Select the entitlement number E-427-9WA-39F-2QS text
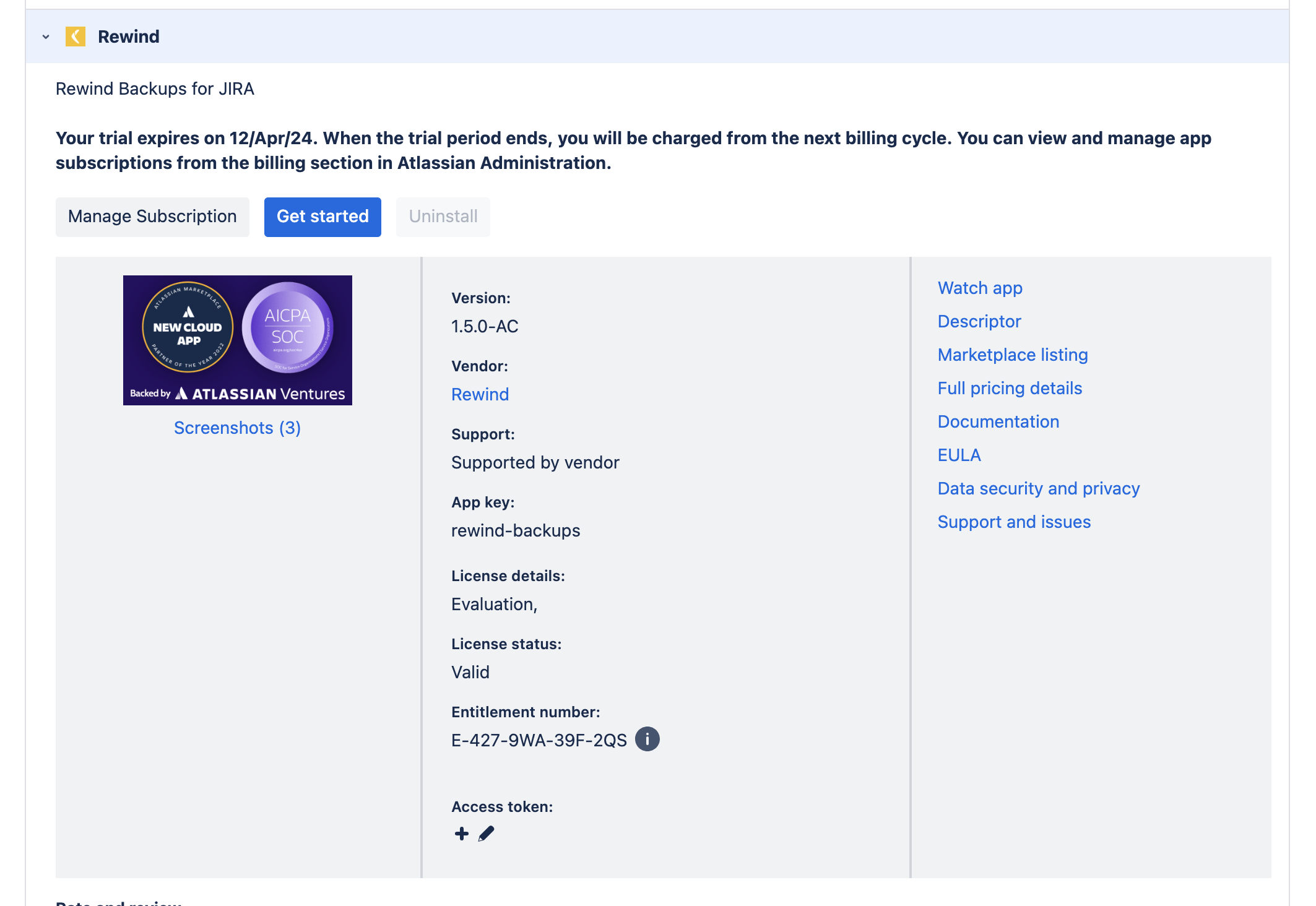Screen dimensions: 1316x906 pos(538,738)
